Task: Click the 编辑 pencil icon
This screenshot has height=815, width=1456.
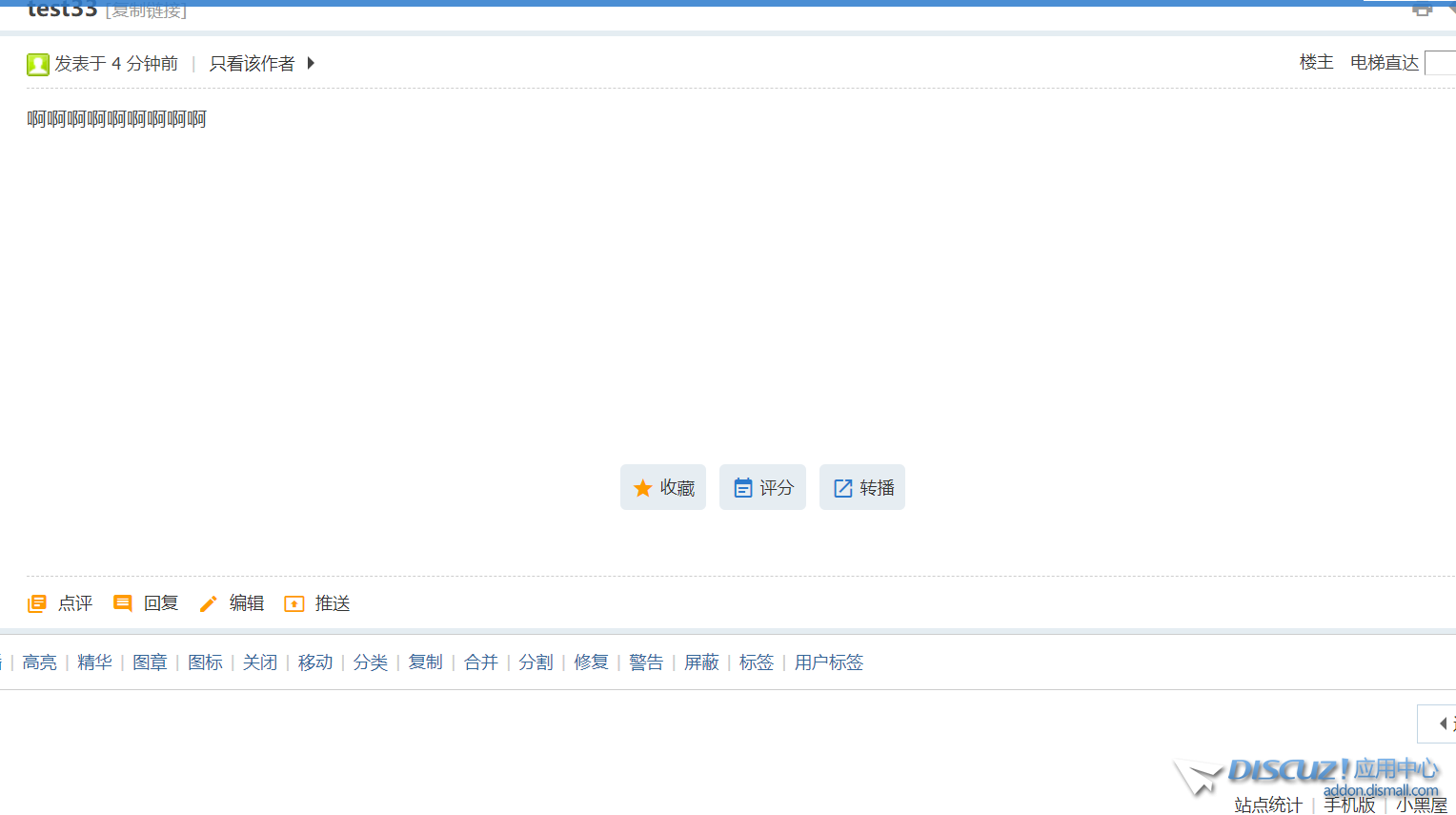Action: point(208,603)
